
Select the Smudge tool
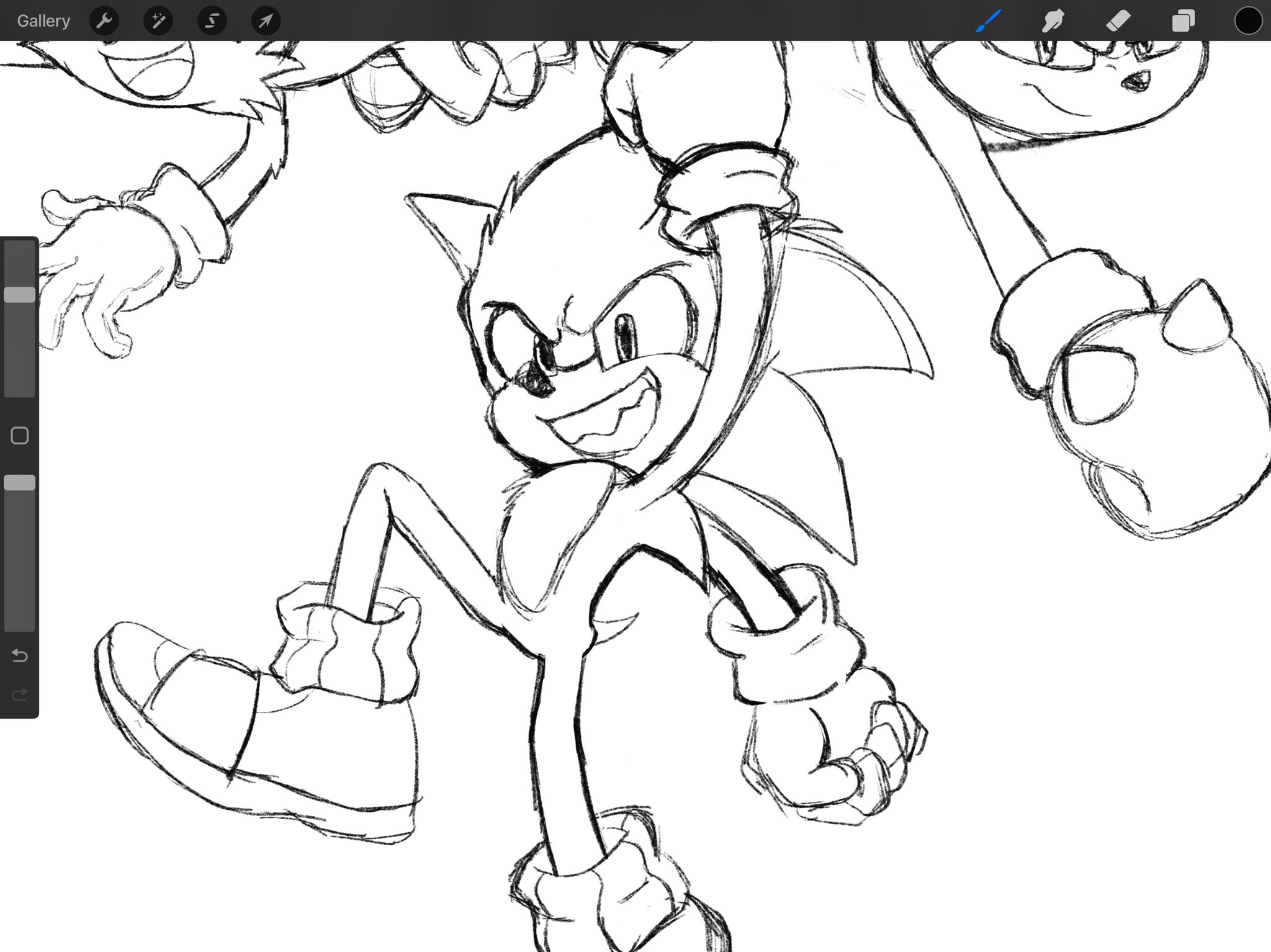[1053, 21]
